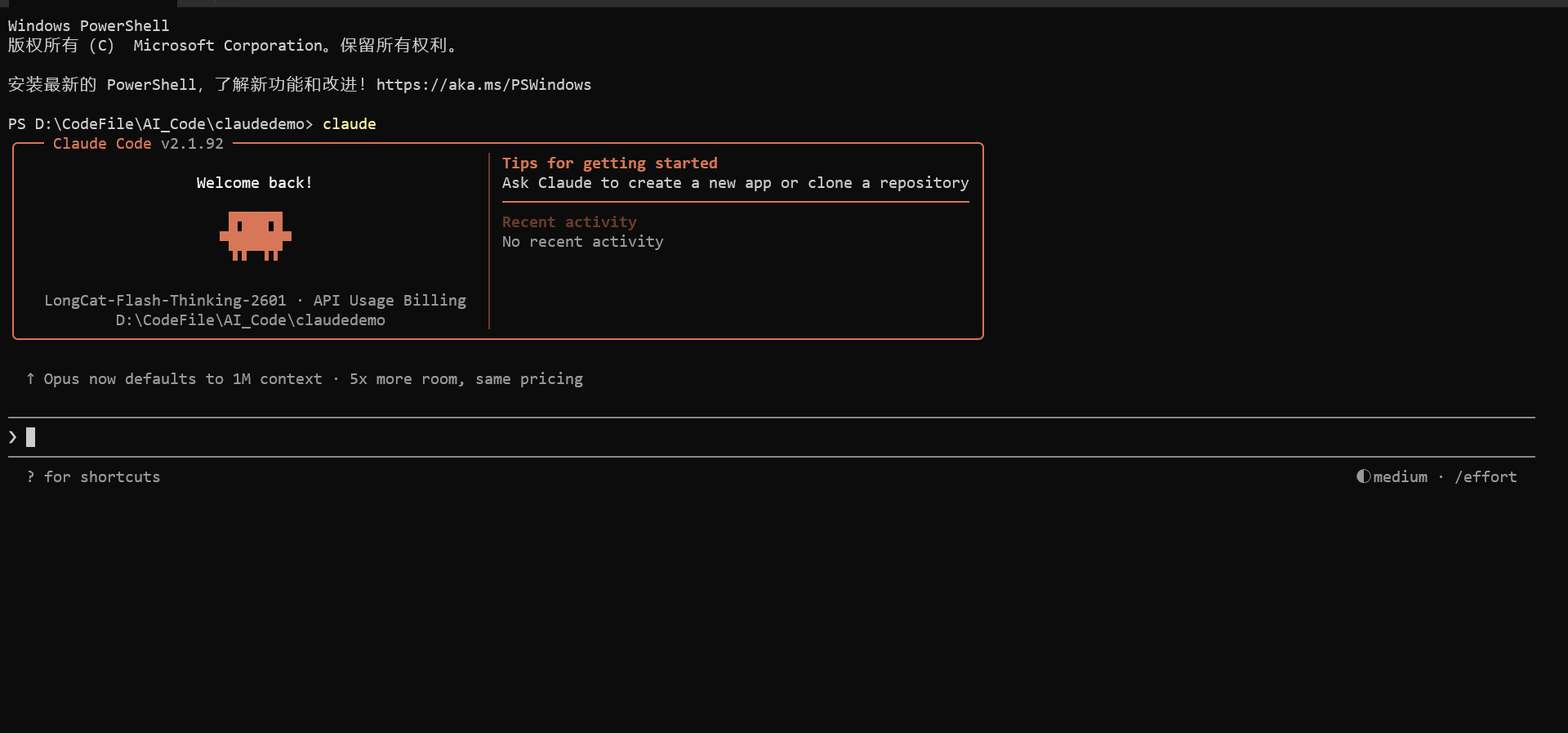Screen dimensions: 1568x733
Task: Click the 'LongCat-Flash-Thinking-2601' model name
Action: click(165, 301)
